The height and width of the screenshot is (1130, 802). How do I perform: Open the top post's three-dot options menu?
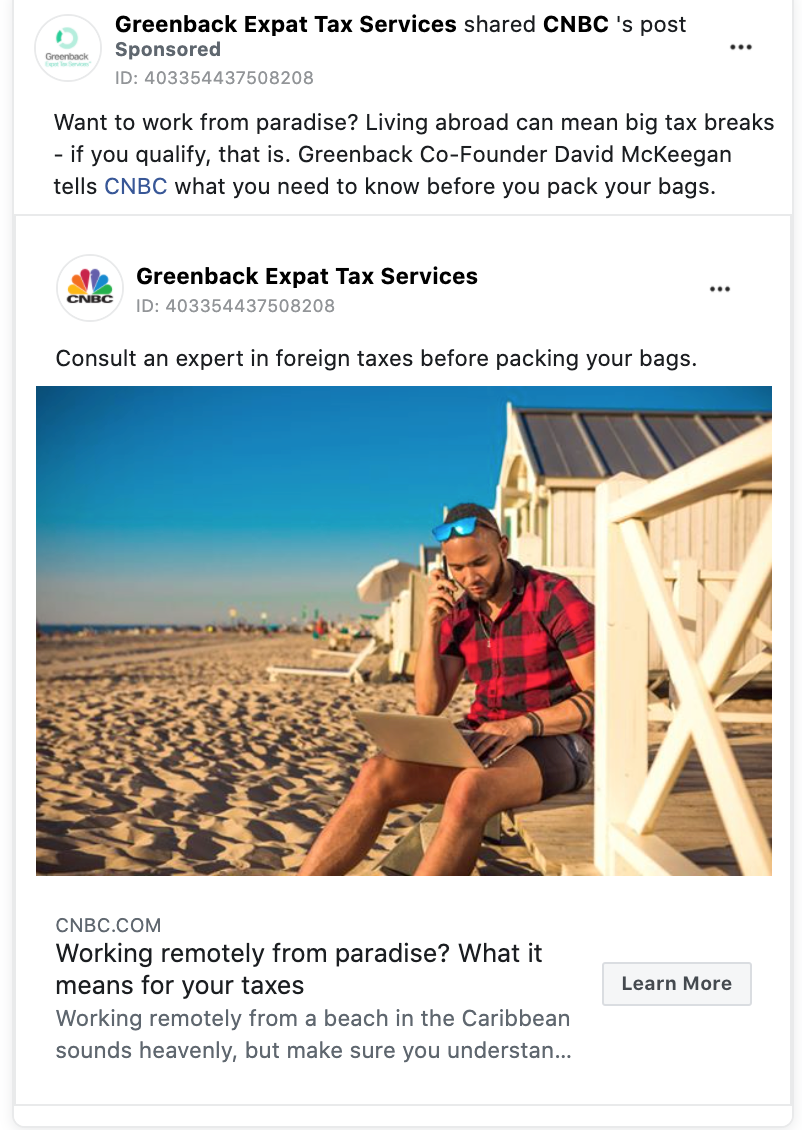pyautogui.click(x=741, y=48)
